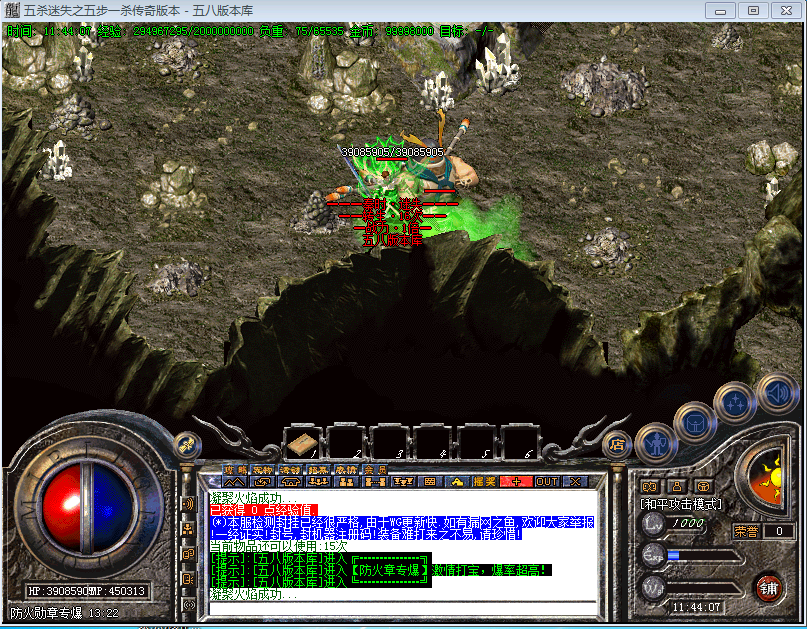Open the 会员 tab
Image resolution: width=807 pixels, height=629 pixels.
click(376, 469)
